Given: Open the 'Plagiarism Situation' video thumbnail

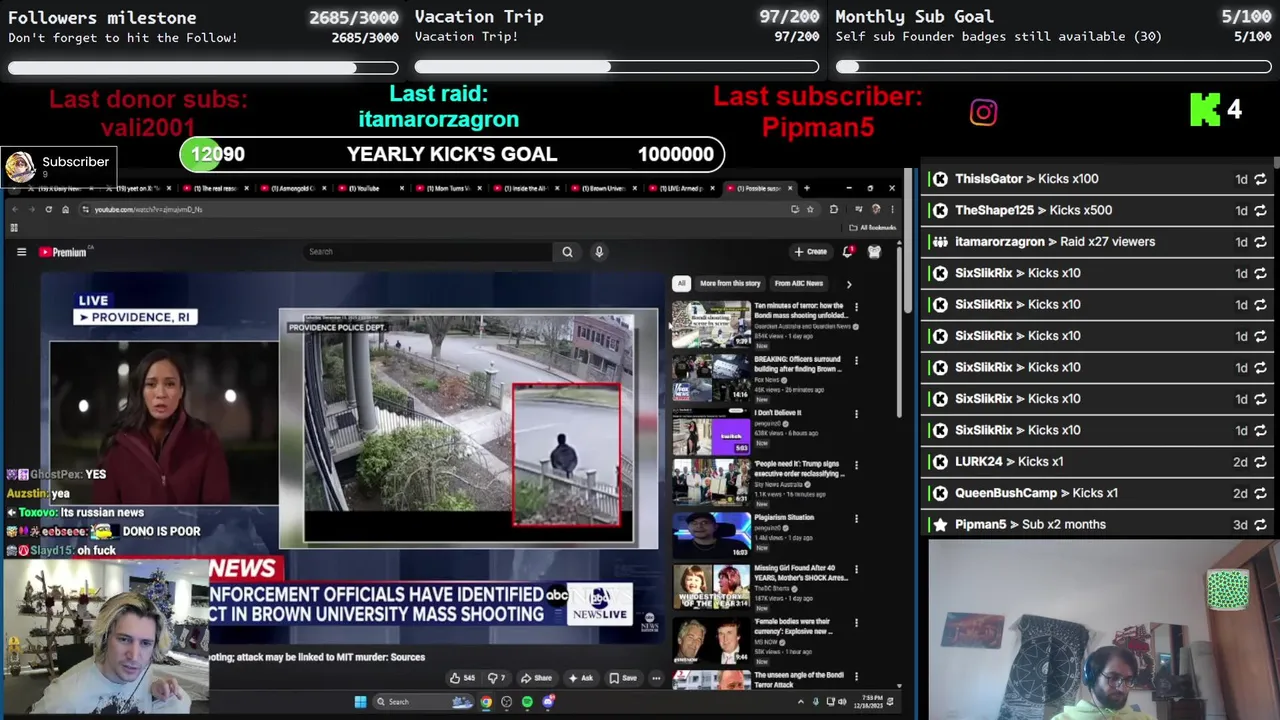Looking at the screenshot, I should point(711,534).
